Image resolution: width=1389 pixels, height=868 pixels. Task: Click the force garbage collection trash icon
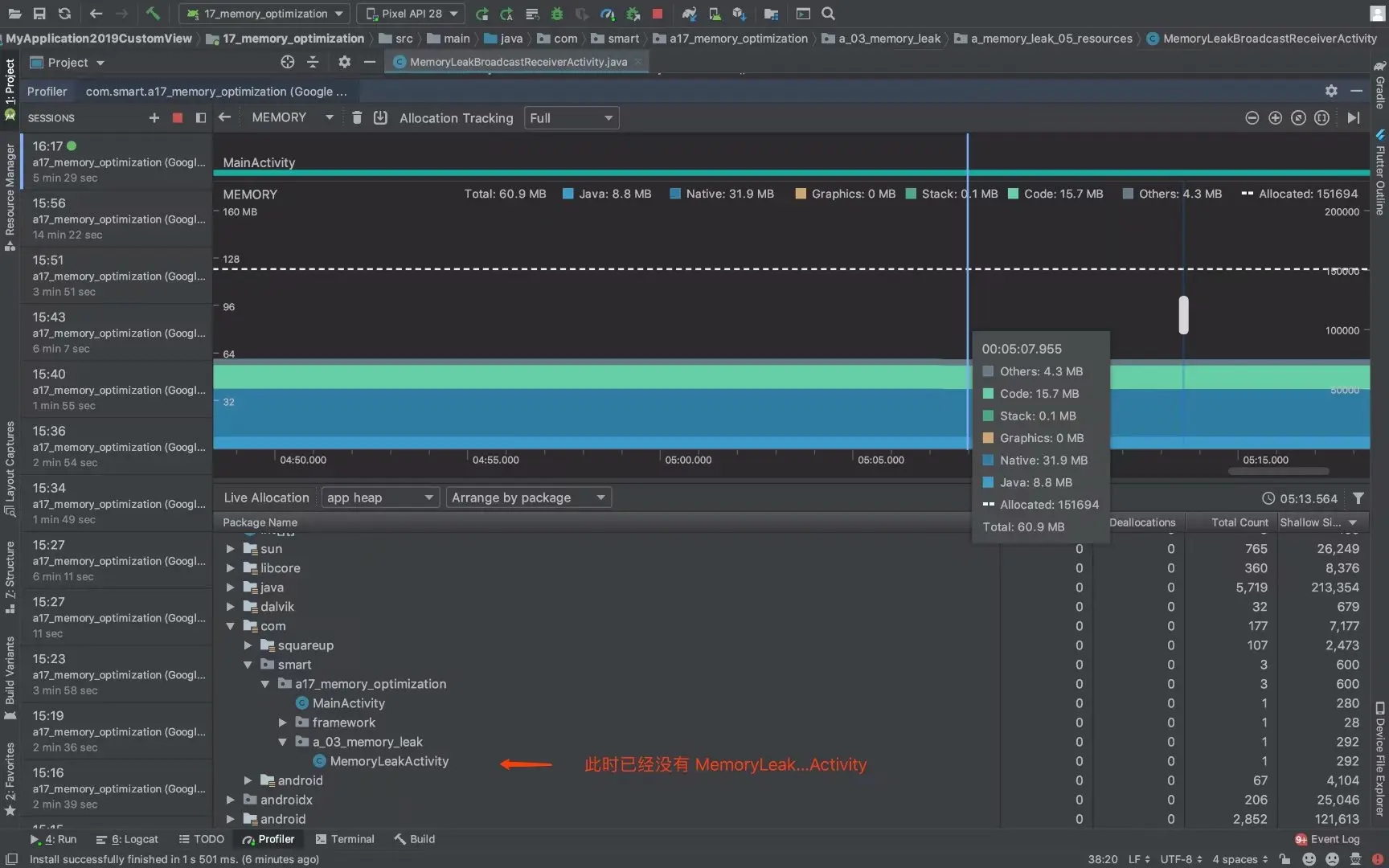point(357,118)
